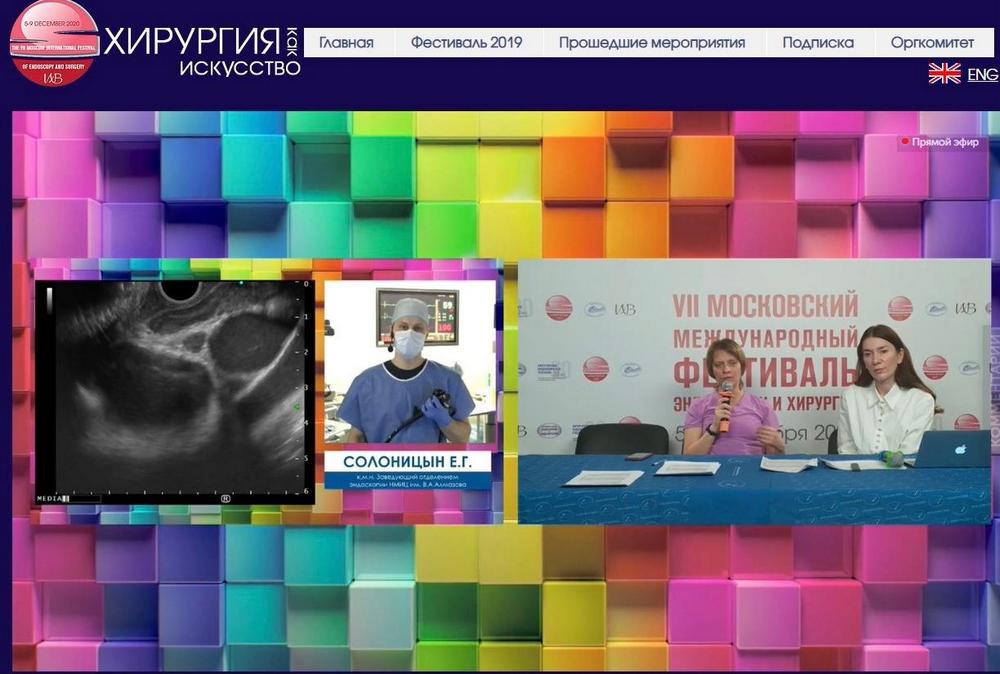Go to Прошедшие мероприятия page

(x=652, y=43)
